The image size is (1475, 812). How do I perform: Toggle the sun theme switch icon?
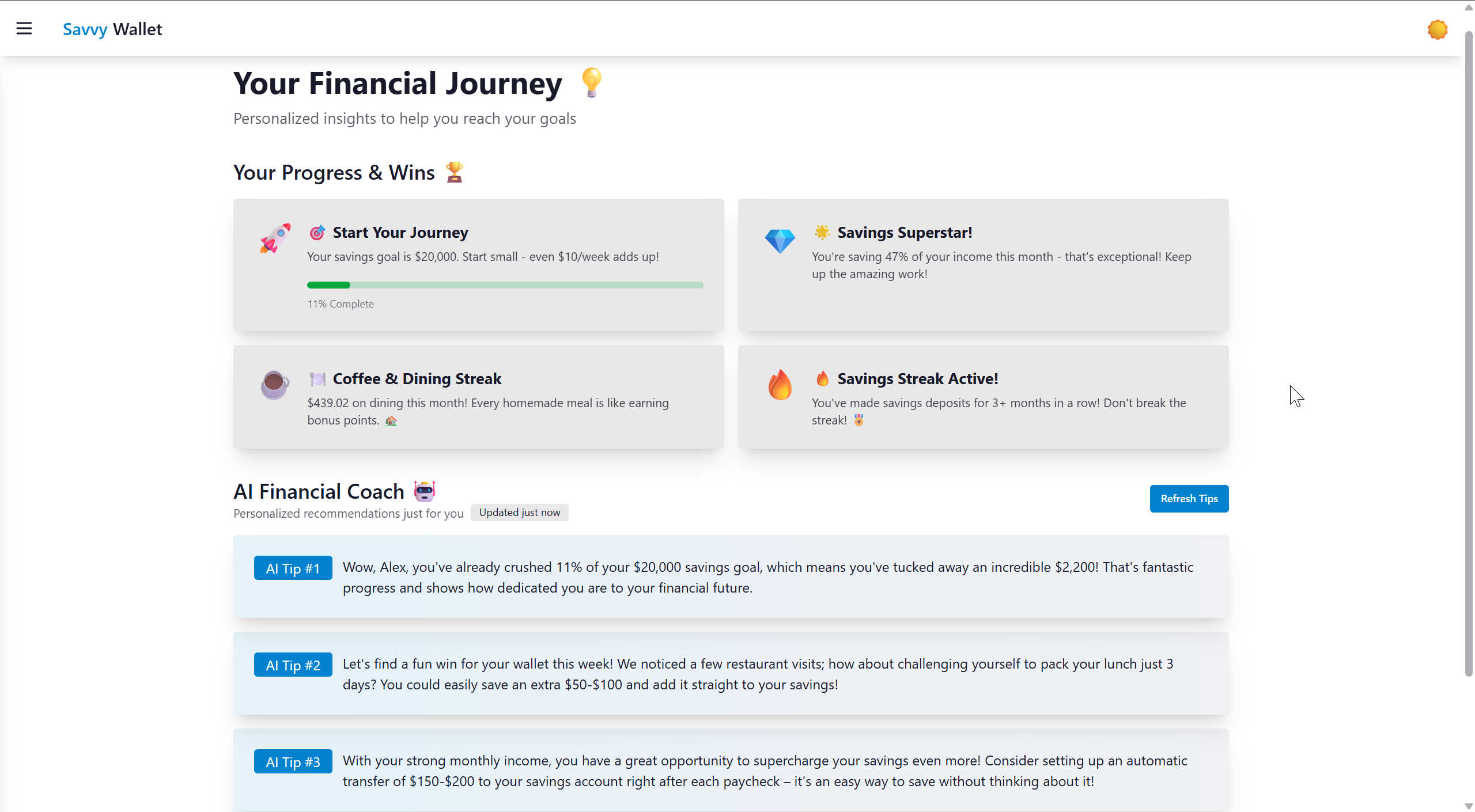pos(1438,29)
